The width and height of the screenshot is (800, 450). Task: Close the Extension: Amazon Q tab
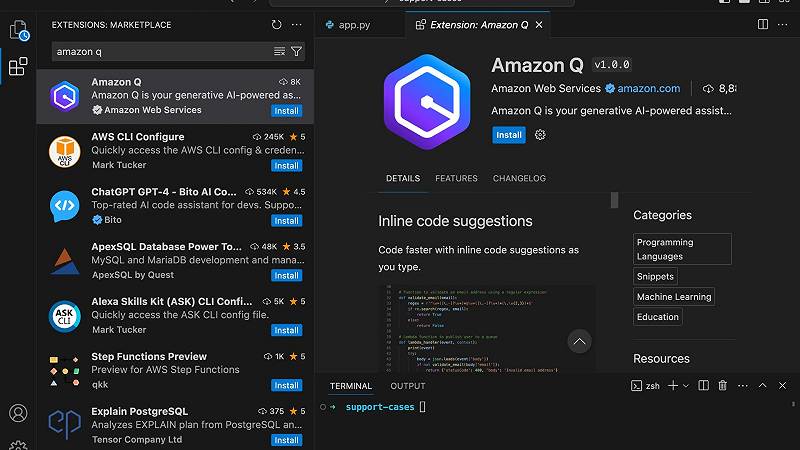[539, 24]
